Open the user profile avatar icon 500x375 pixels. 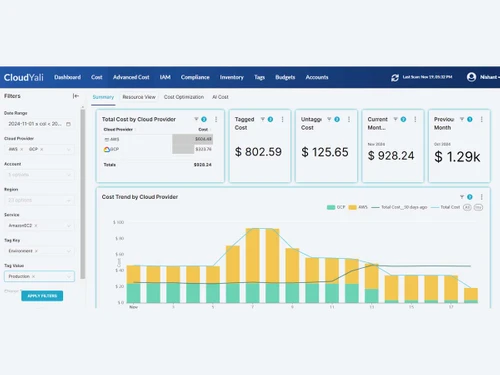point(471,77)
